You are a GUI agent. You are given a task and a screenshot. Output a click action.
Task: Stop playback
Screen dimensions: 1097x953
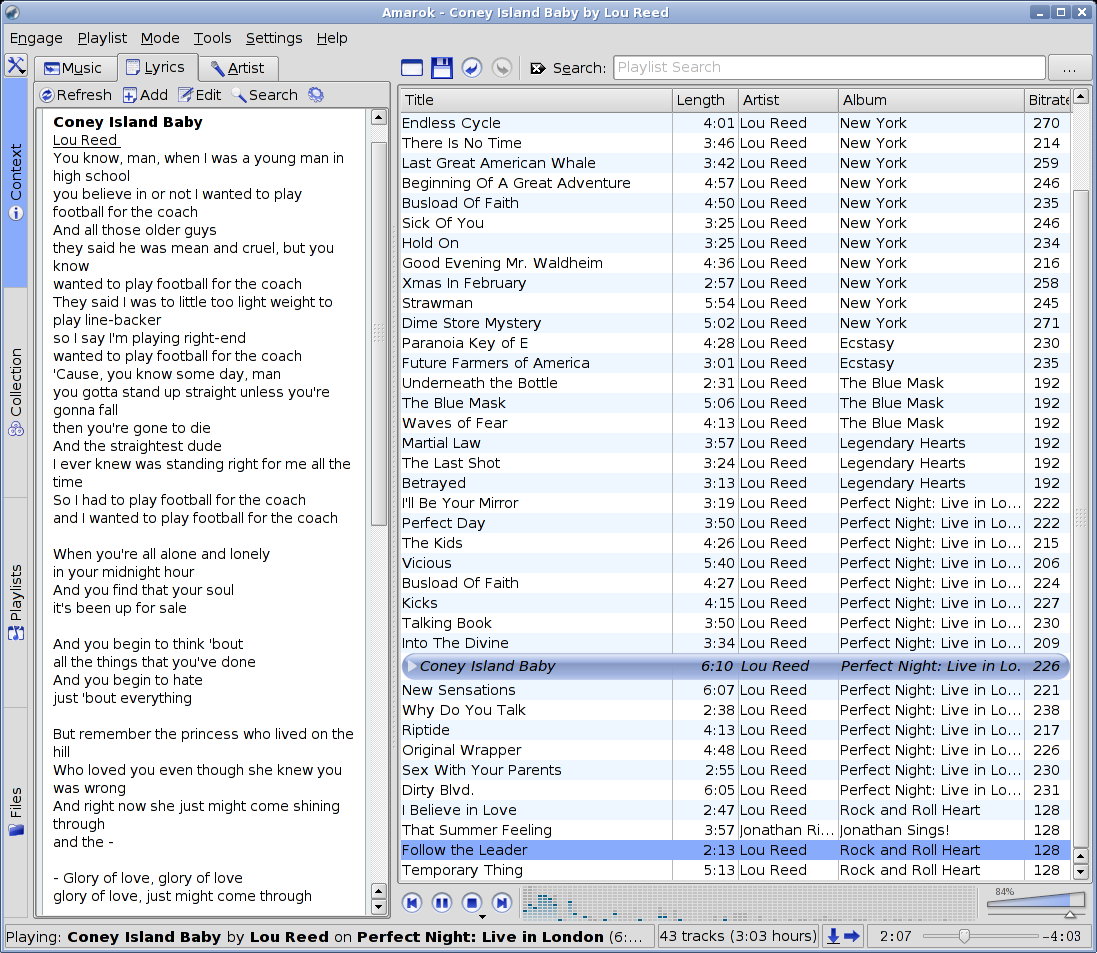(x=472, y=903)
